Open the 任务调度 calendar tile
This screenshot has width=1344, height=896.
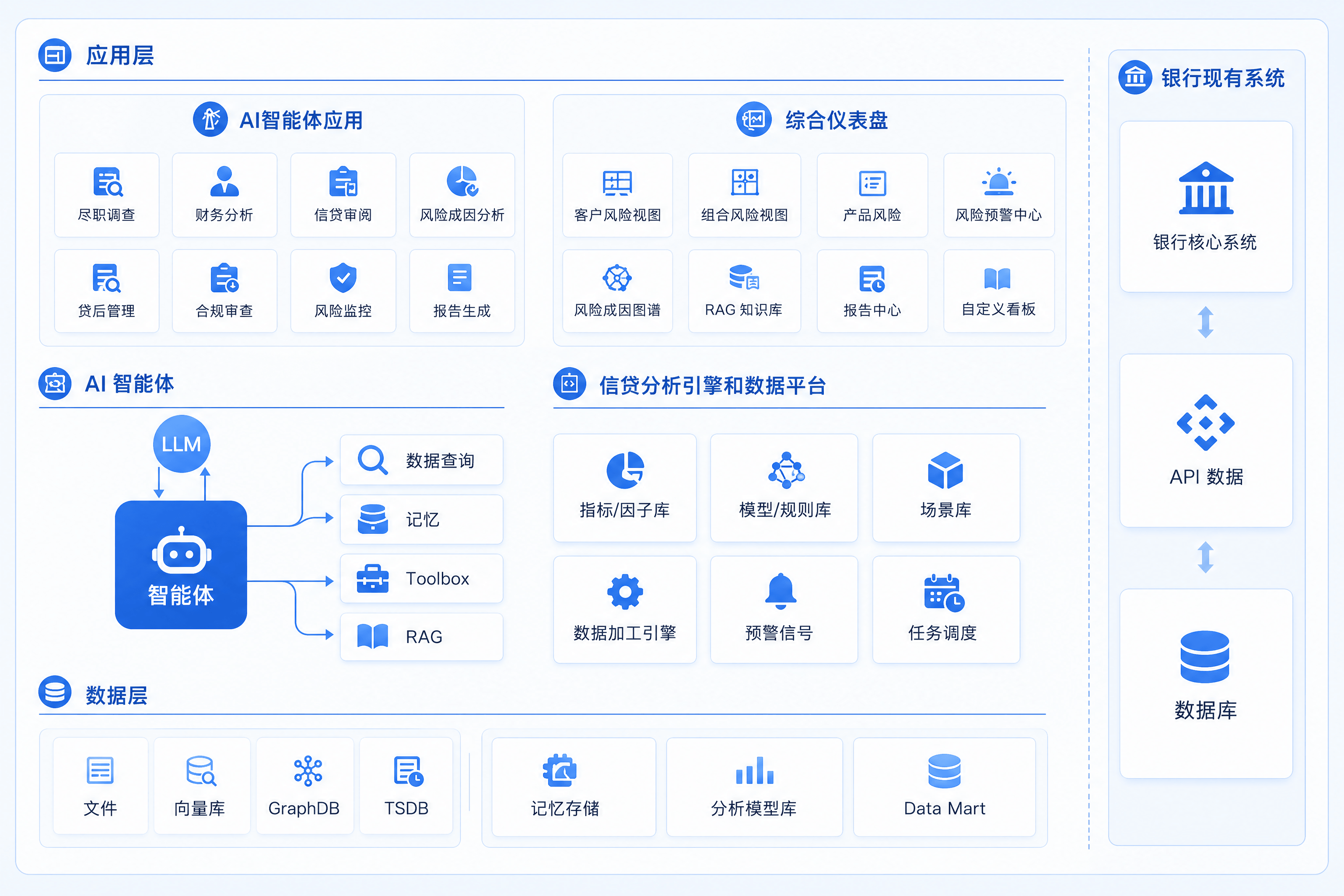pyautogui.click(x=946, y=610)
